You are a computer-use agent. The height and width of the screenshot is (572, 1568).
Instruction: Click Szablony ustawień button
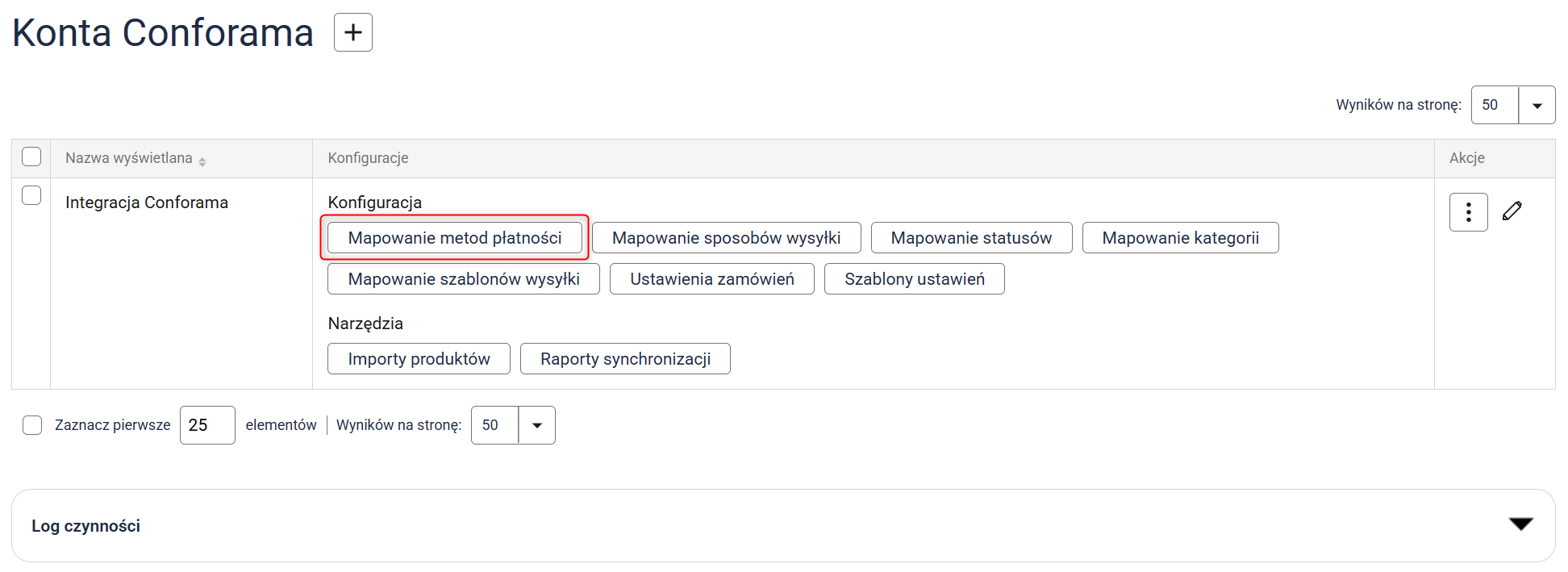(x=914, y=279)
